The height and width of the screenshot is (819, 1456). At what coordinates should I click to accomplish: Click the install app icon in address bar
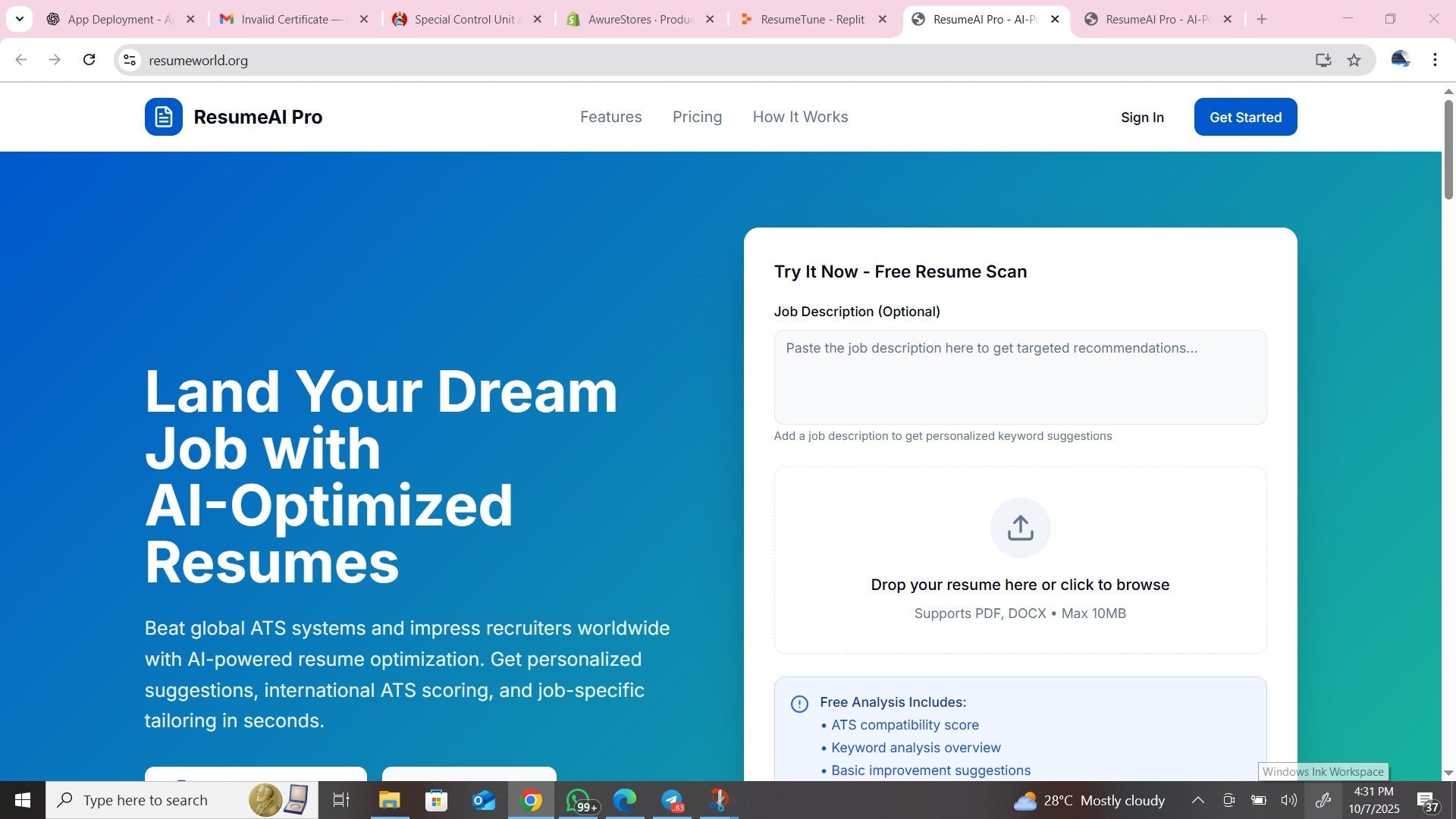(1323, 60)
